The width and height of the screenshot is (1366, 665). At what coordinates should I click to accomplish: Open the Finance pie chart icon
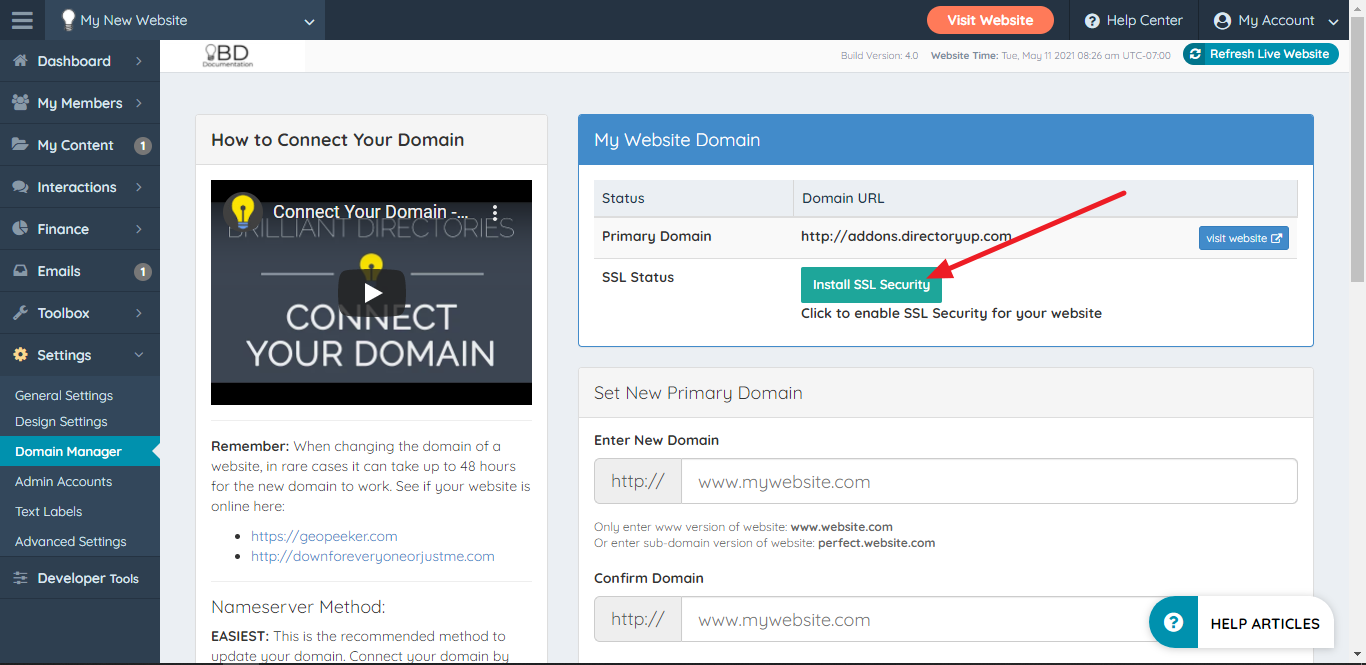(23, 229)
